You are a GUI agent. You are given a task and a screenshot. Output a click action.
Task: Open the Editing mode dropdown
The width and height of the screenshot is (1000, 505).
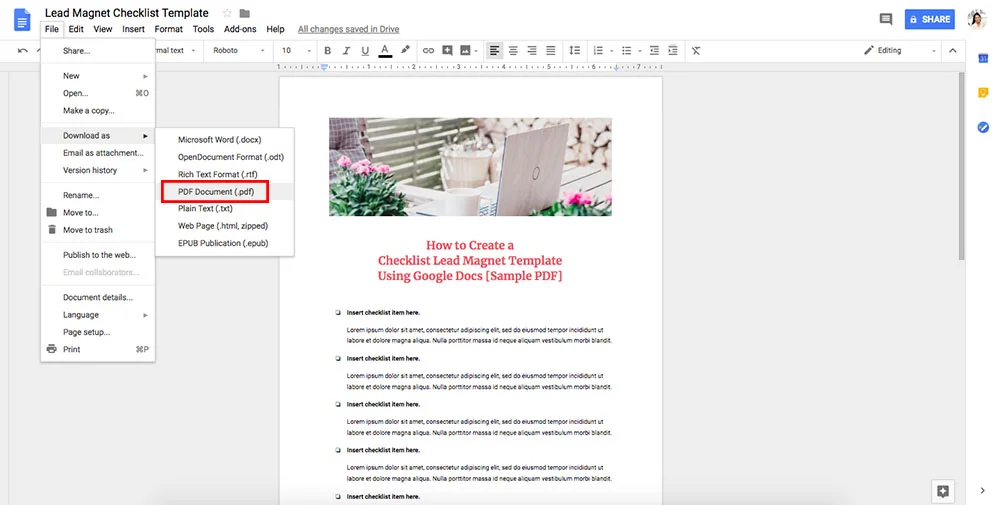[x=901, y=50]
